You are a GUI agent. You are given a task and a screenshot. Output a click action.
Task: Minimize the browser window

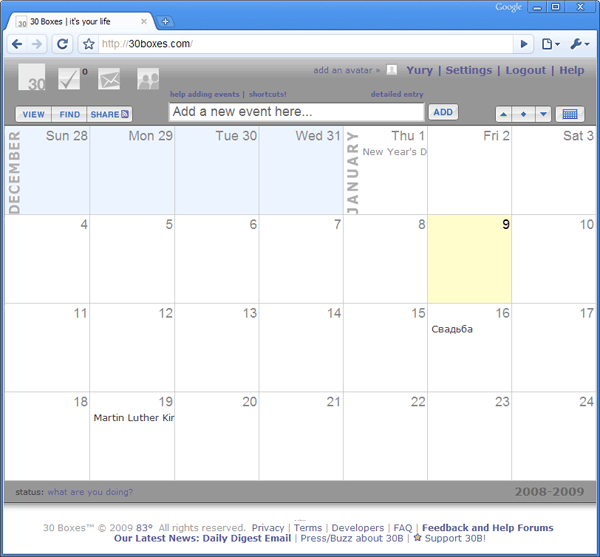point(538,7)
